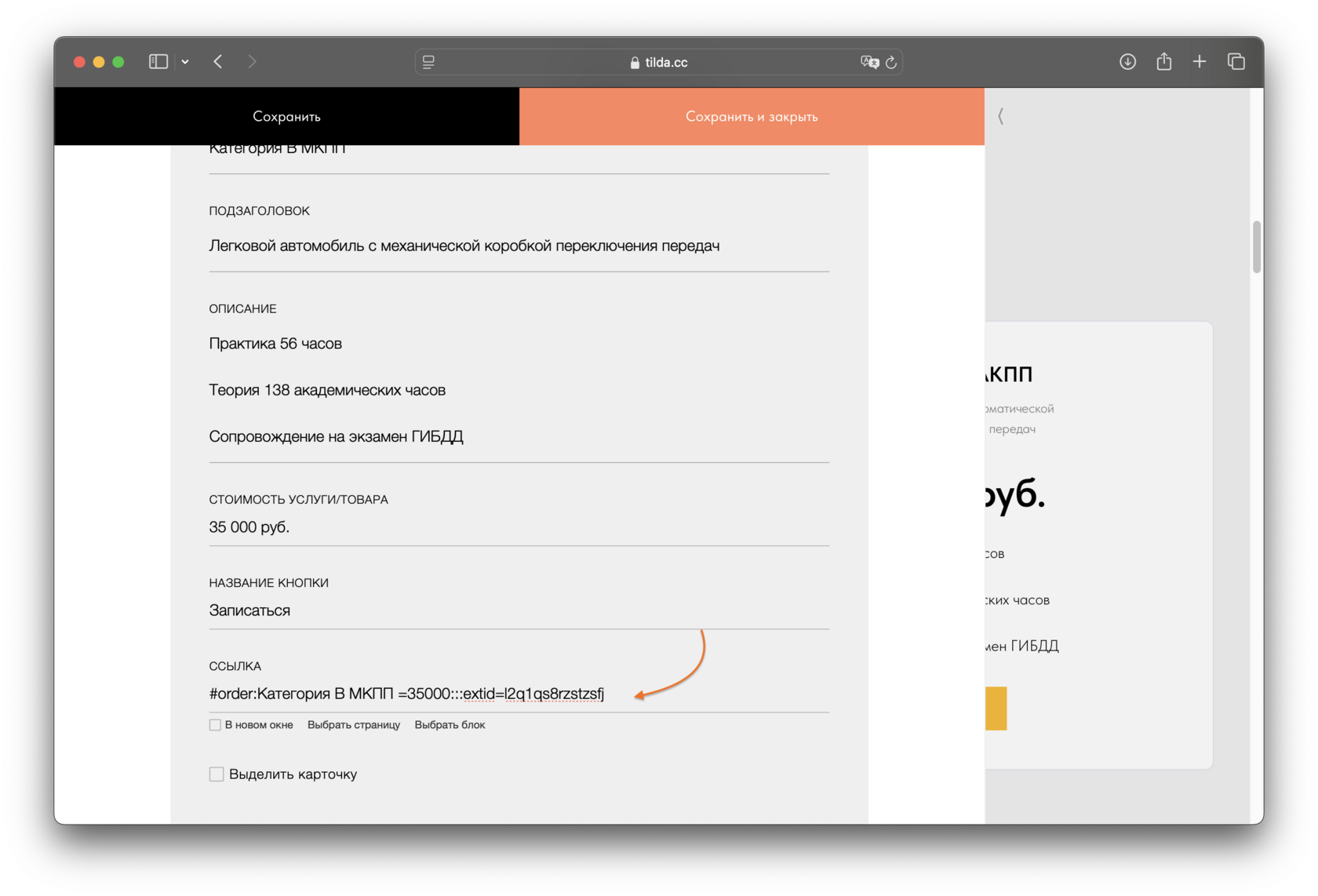
Task: Open the Share icon
Action: (x=1163, y=60)
